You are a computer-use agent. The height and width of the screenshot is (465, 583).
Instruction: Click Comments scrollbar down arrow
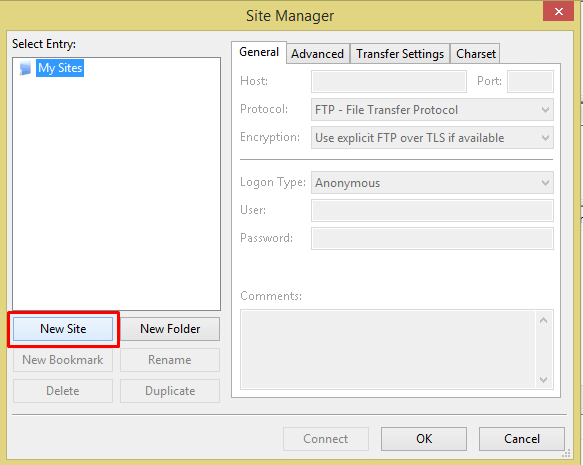(x=544, y=380)
